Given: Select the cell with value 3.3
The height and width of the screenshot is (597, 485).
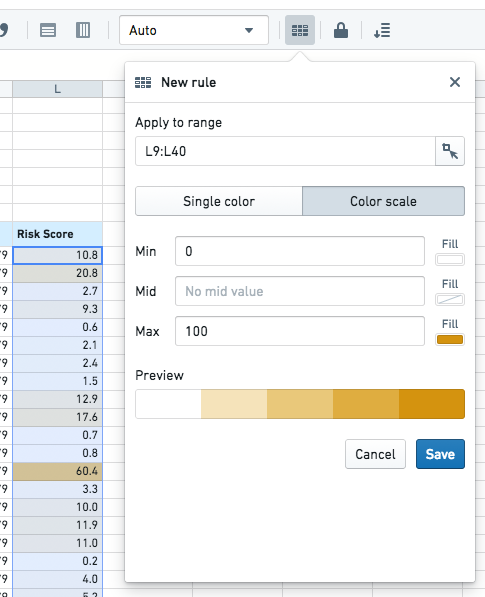Looking at the screenshot, I should 57,489.
